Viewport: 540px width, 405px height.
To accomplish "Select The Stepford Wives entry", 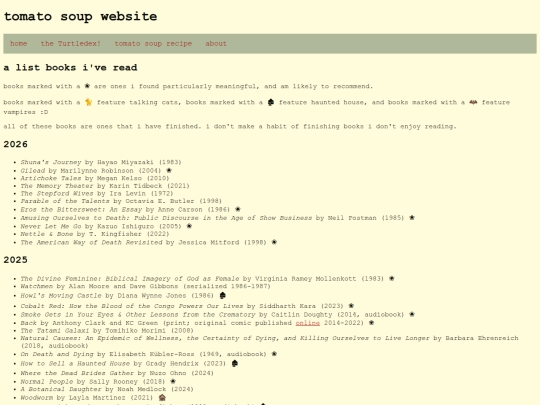I will [97, 194].
